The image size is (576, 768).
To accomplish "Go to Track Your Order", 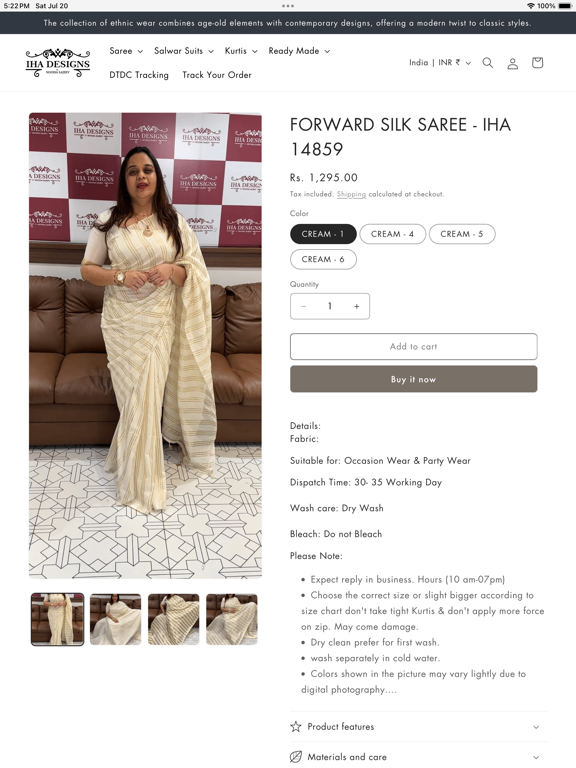I will [x=217, y=75].
